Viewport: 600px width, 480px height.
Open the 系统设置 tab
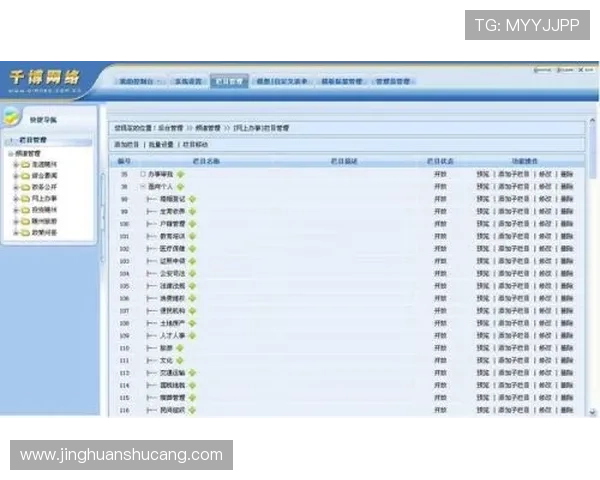pos(188,82)
